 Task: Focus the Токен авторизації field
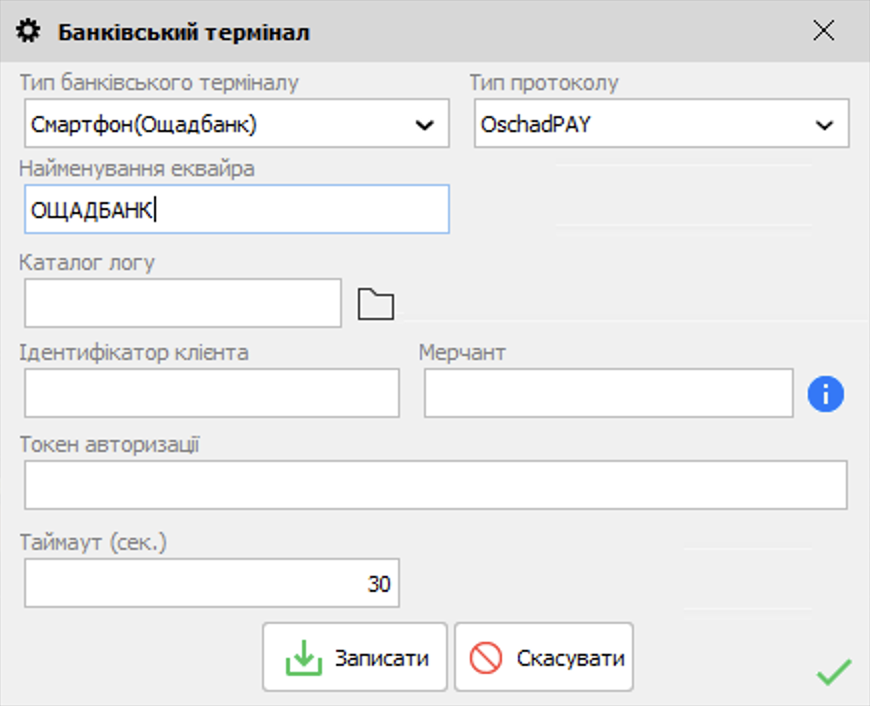coord(435,485)
